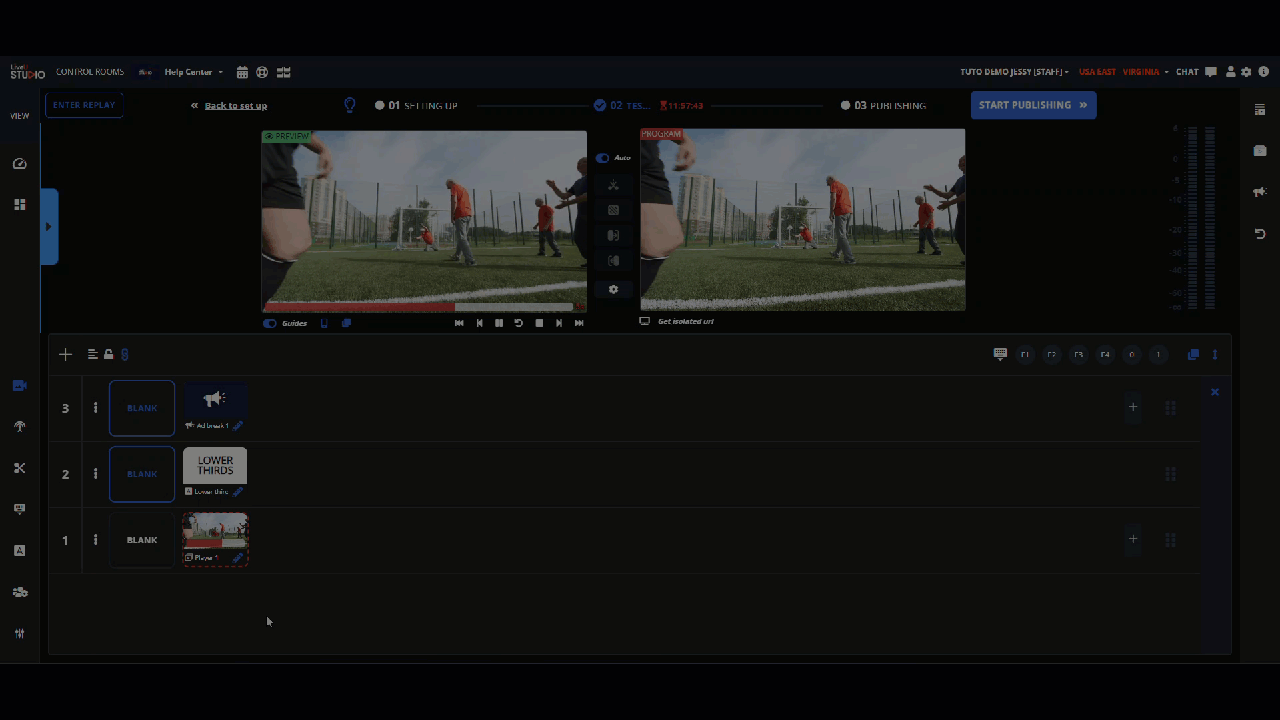Open the rundown list icon in right sidebar
The height and width of the screenshot is (720, 1280).
point(1260,109)
